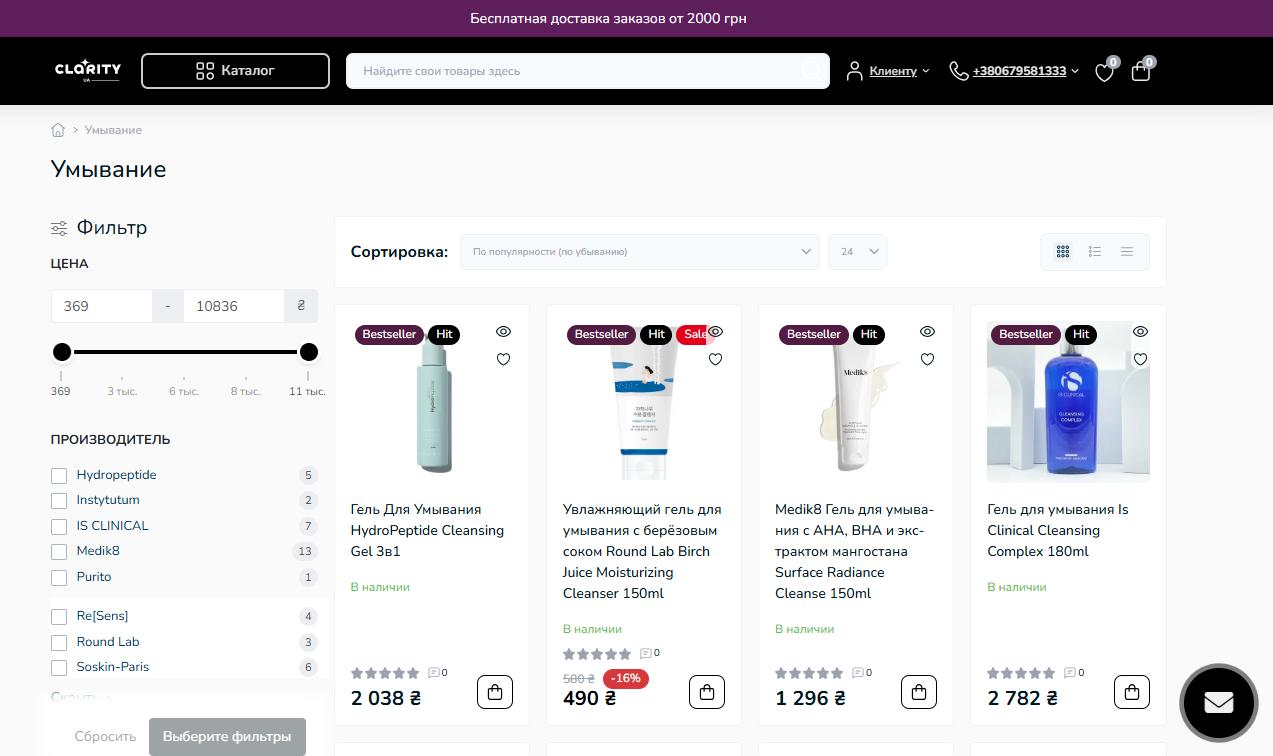Open the Клиенту account menu
The image size is (1273, 756).
click(x=888, y=71)
